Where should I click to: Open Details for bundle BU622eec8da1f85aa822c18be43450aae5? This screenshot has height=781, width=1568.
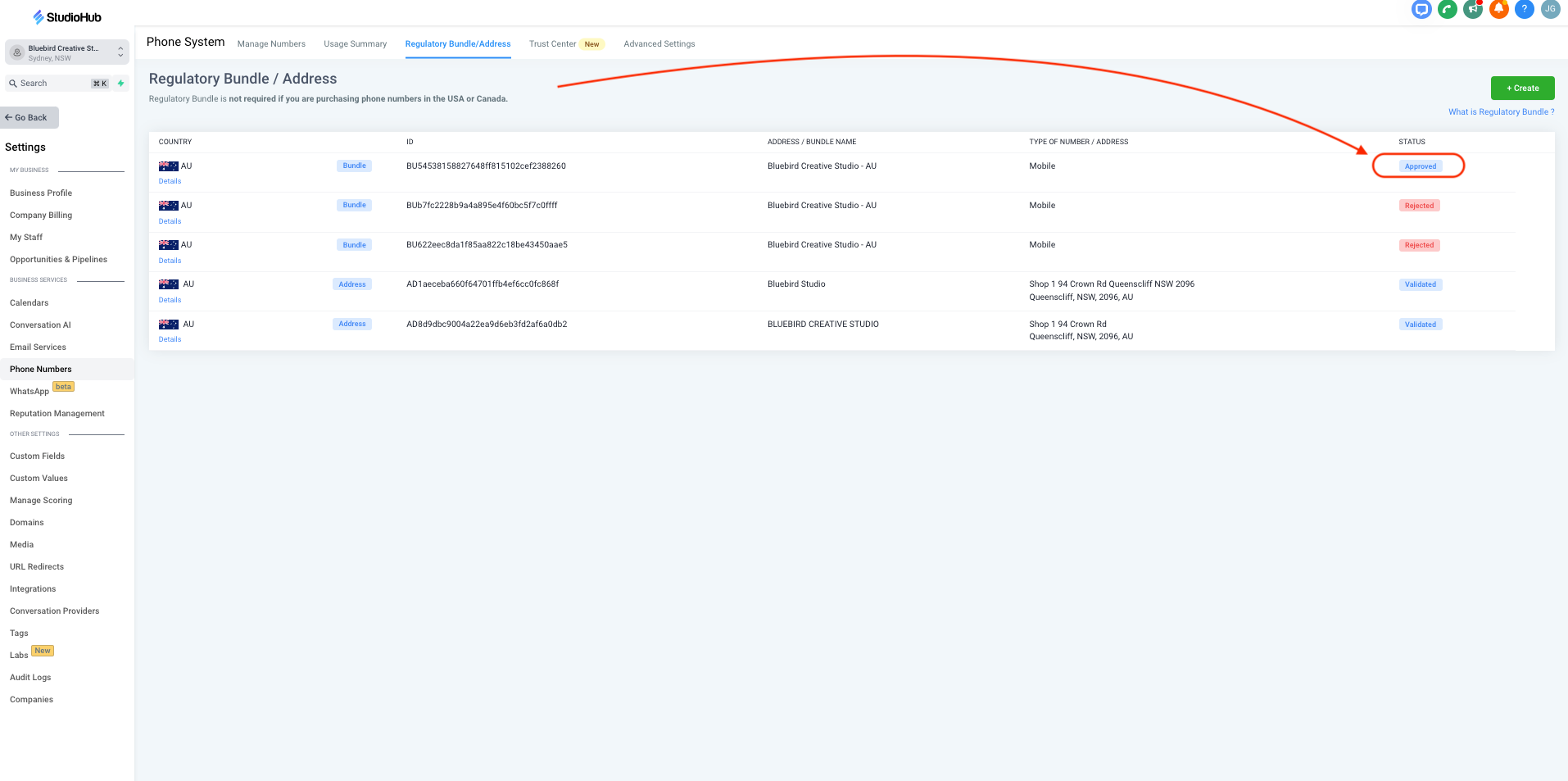170,261
